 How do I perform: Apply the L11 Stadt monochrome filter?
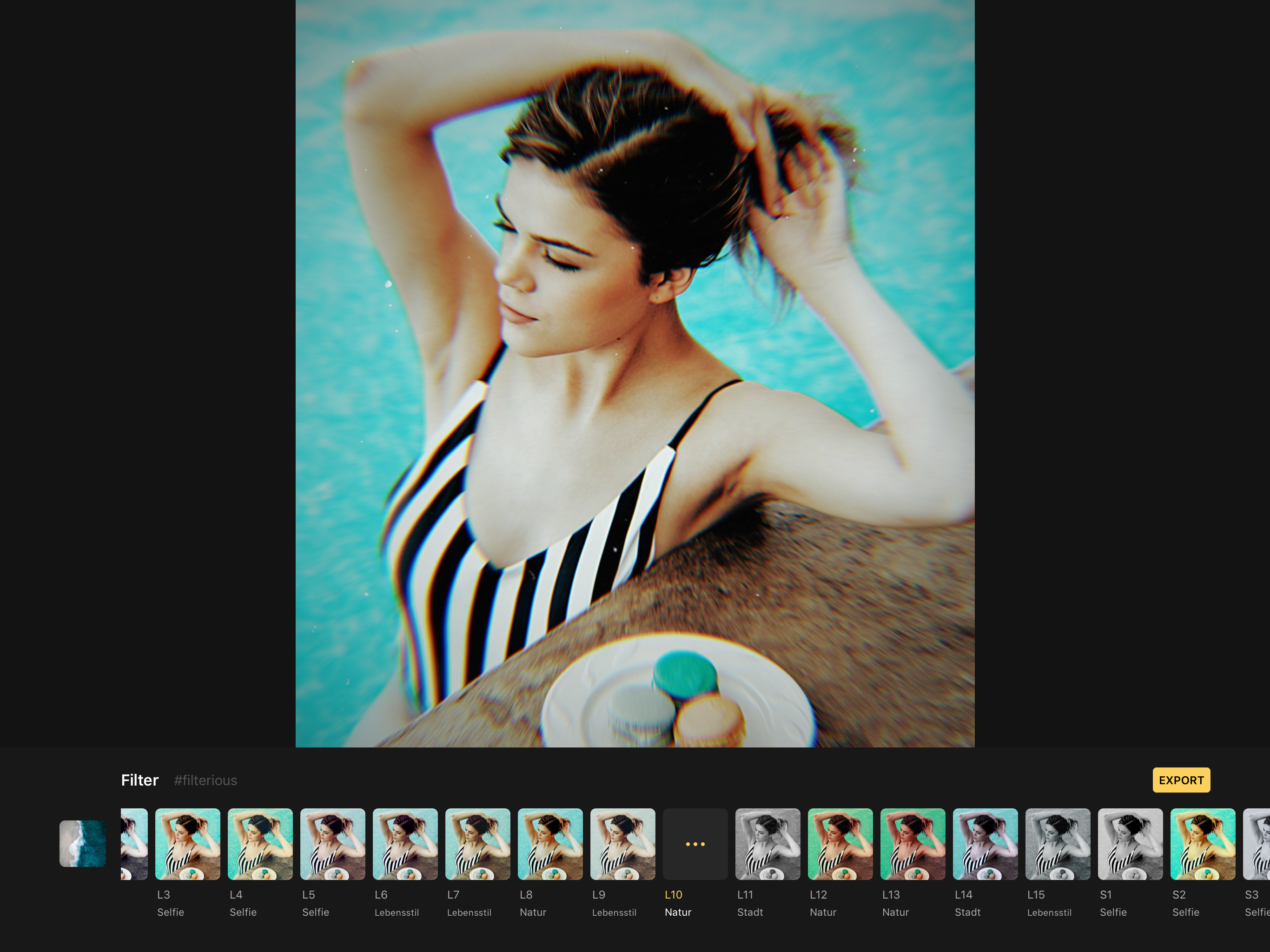pyautogui.click(x=767, y=844)
